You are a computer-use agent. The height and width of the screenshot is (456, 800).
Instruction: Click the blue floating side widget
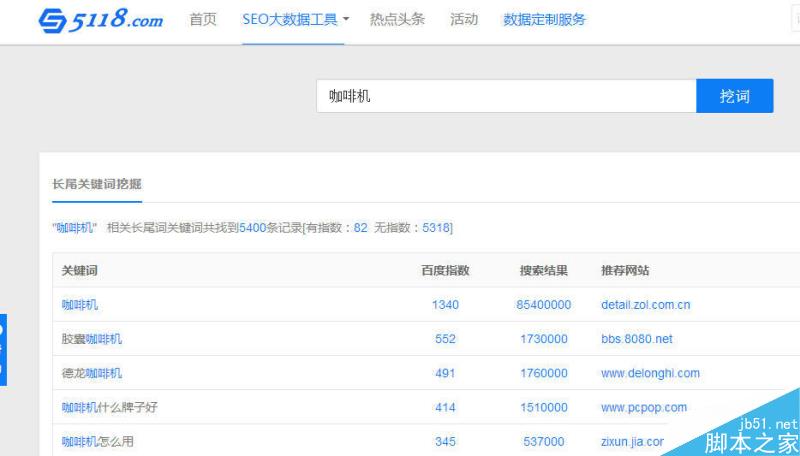point(3,349)
